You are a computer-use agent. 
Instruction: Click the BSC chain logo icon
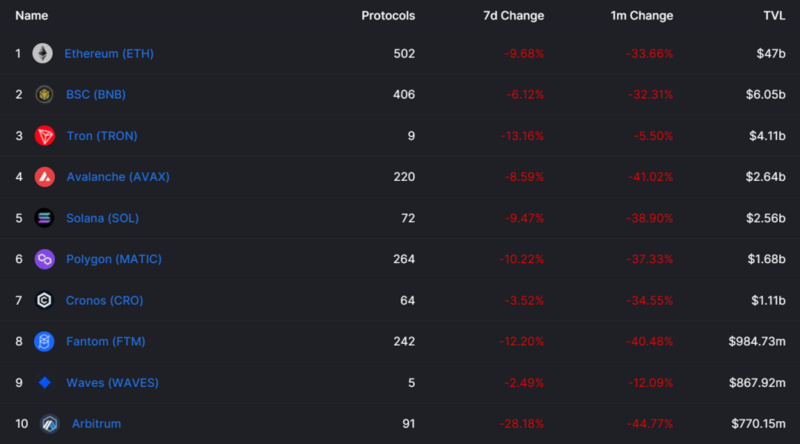tap(44, 94)
